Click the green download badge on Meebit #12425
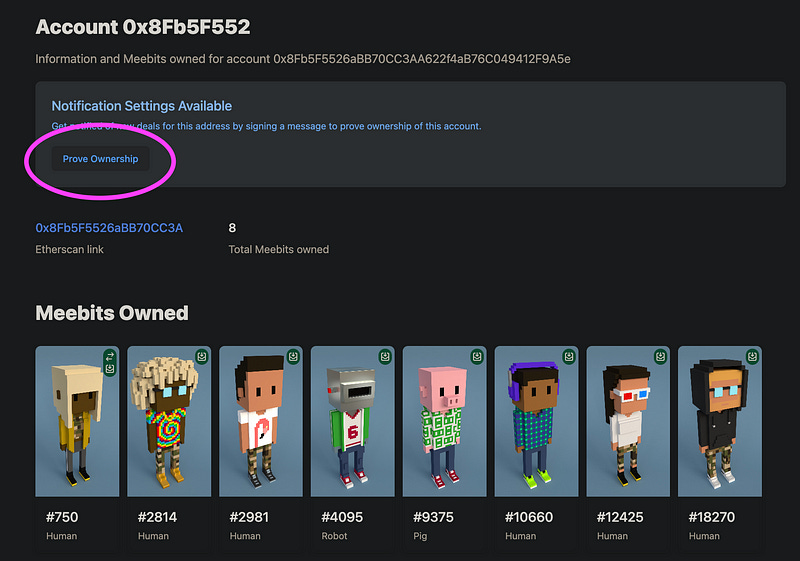The height and width of the screenshot is (561, 800). coord(661,356)
